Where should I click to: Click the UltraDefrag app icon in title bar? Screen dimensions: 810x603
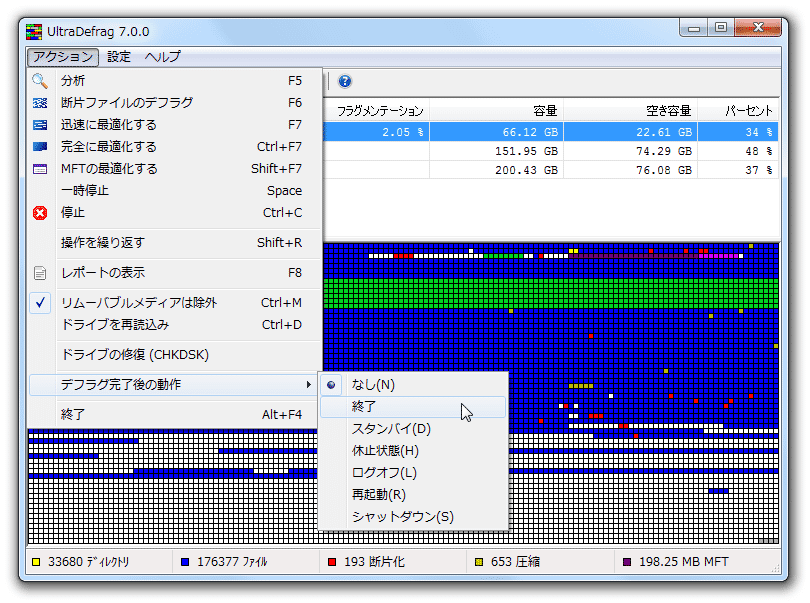click(x=34, y=32)
